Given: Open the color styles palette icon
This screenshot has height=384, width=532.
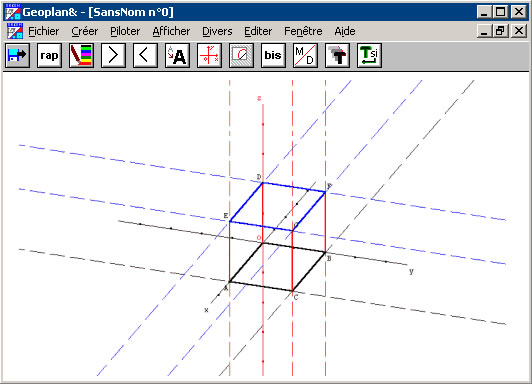Looking at the screenshot, I should pos(81,55).
